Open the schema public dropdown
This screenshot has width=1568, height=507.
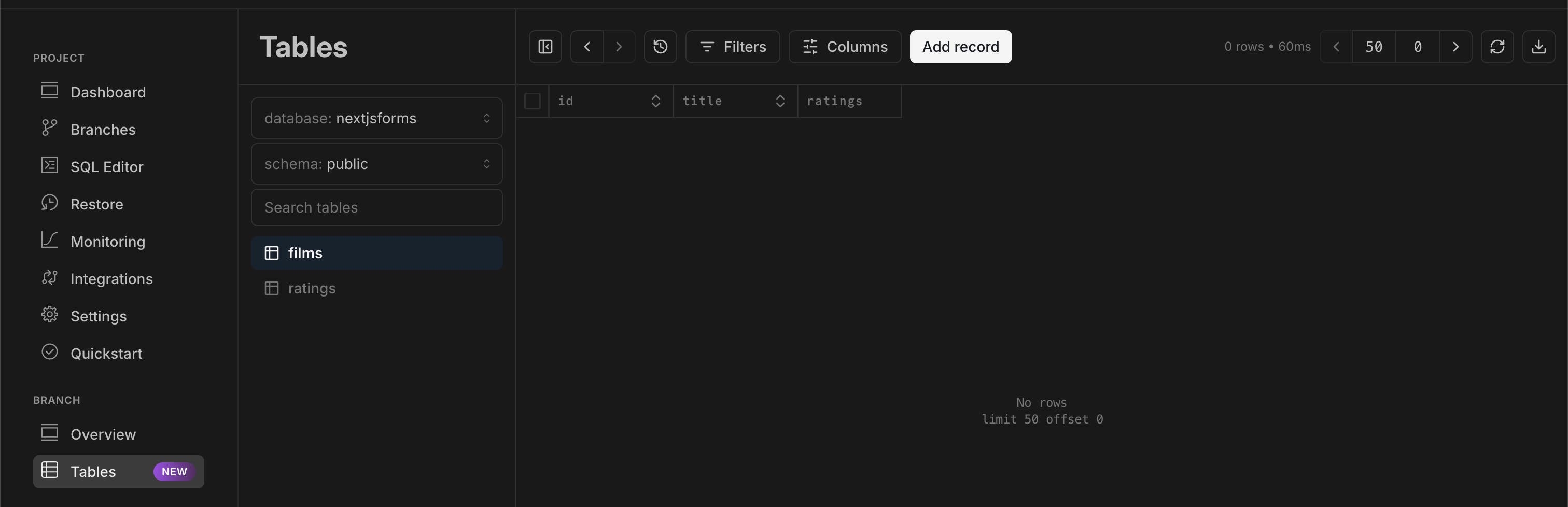click(376, 164)
